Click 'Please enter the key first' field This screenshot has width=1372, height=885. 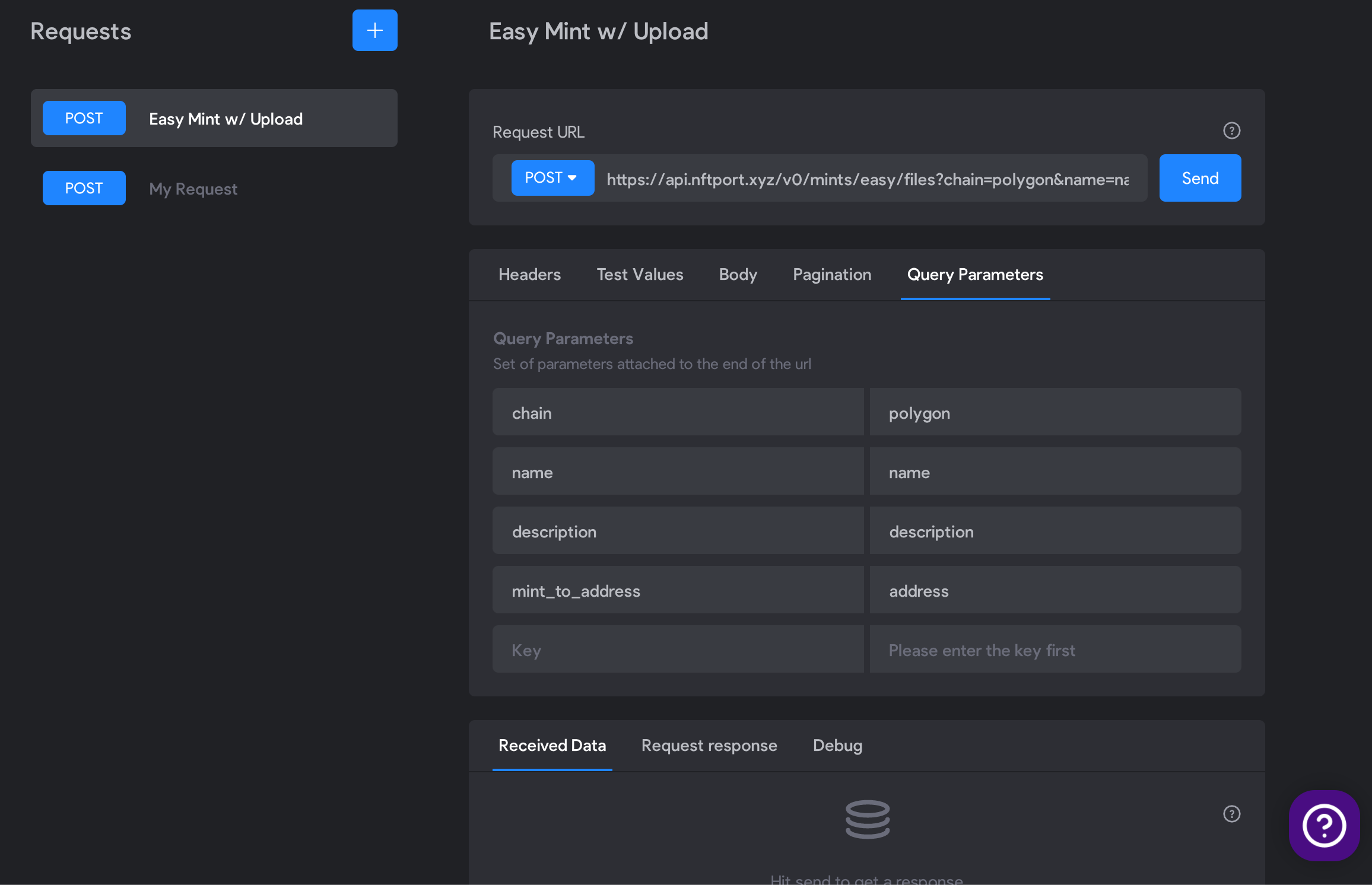pyautogui.click(x=1055, y=650)
